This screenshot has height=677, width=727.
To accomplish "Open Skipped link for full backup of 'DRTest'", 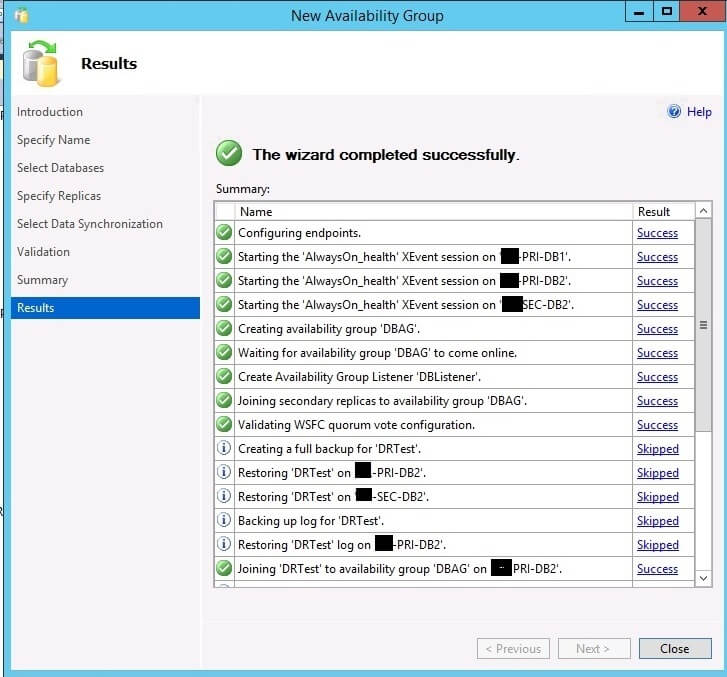I will click(x=657, y=449).
